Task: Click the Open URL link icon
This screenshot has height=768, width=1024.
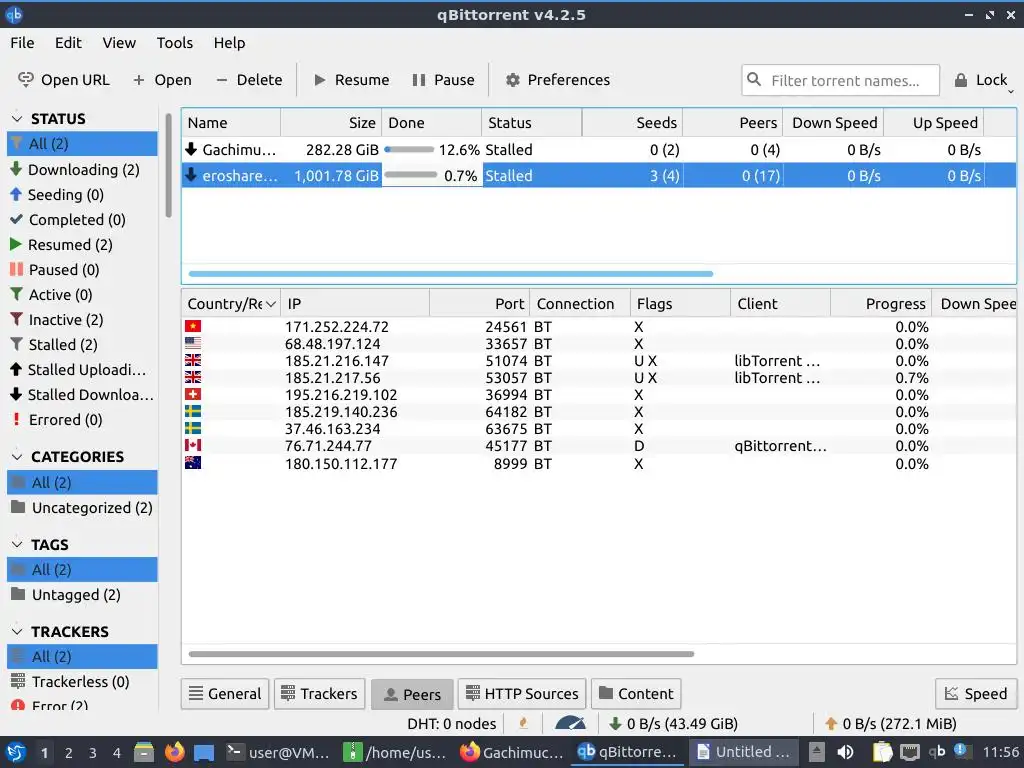Action: coord(25,80)
